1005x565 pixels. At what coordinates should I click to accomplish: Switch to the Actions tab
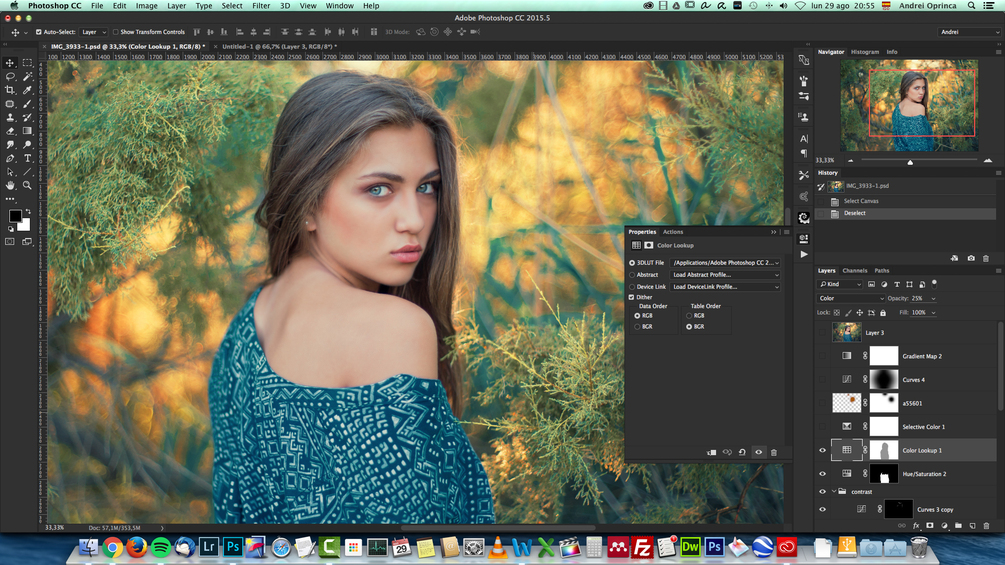tap(673, 232)
